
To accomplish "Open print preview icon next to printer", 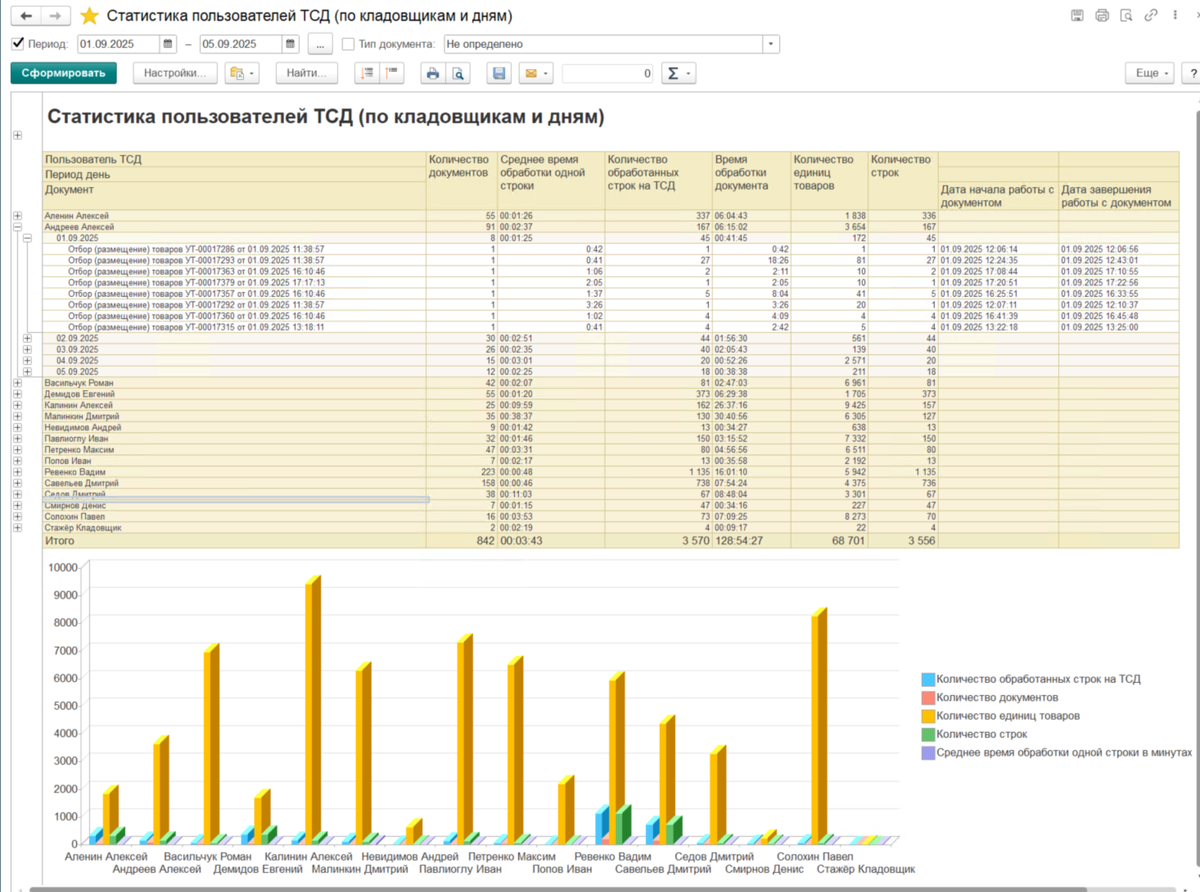I will click(457, 73).
